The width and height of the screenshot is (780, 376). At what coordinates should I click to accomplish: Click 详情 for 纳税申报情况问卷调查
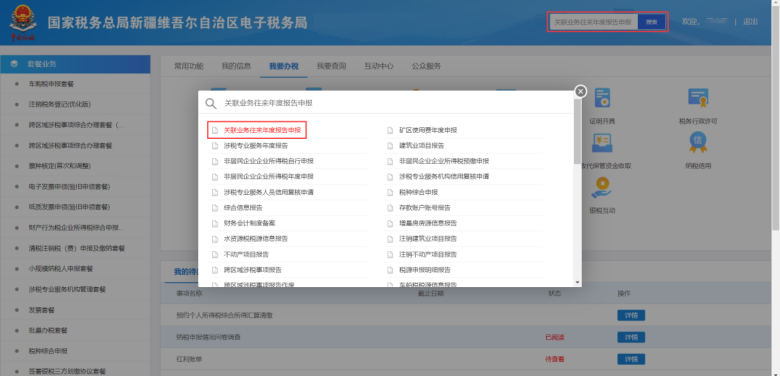click(631, 337)
